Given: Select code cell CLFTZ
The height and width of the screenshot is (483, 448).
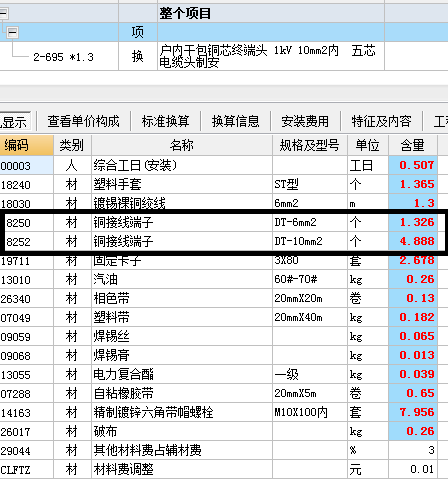Looking at the screenshot, I should [x=26, y=469].
